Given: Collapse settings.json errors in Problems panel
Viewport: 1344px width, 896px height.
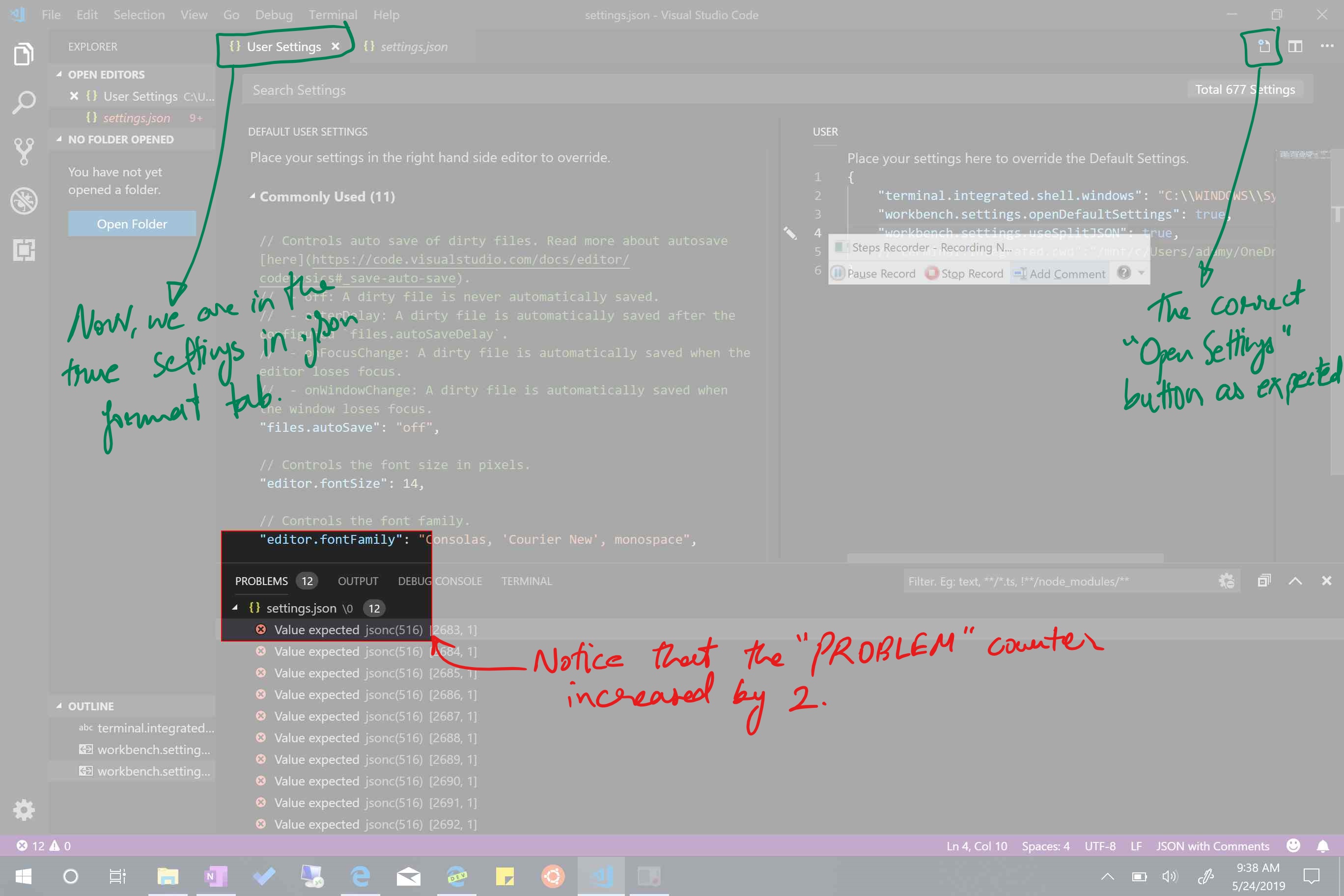Looking at the screenshot, I should click(235, 608).
